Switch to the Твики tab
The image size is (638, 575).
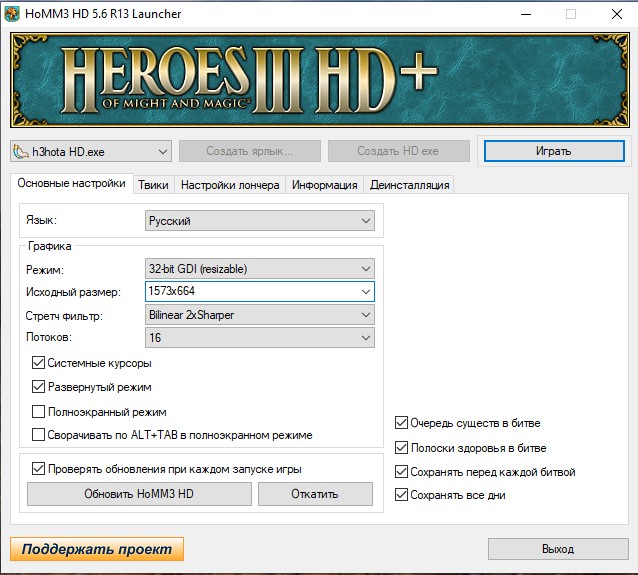point(153,185)
